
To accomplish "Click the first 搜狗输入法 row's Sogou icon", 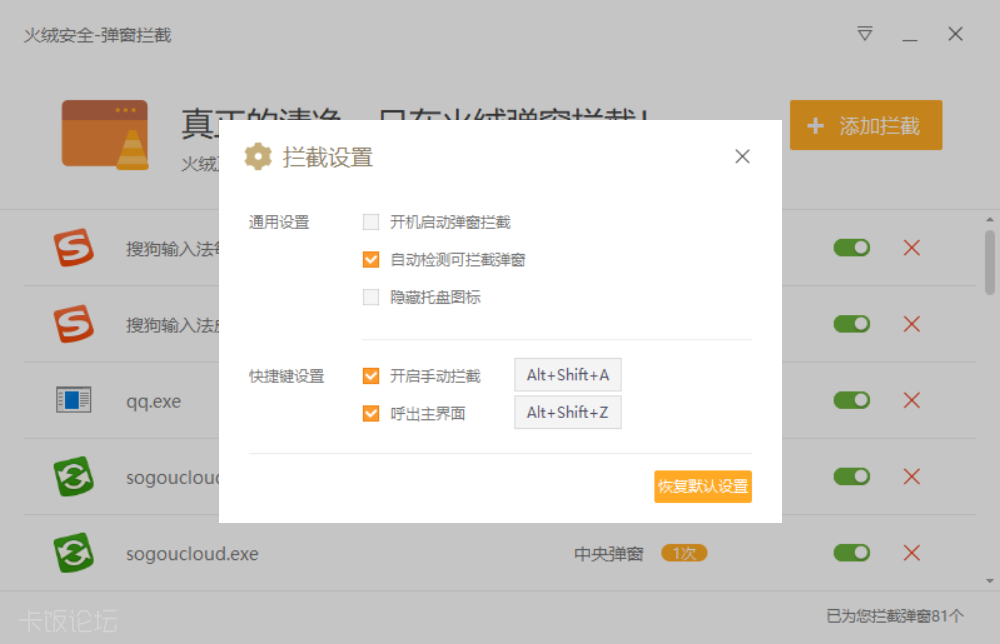I will point(73,247).
